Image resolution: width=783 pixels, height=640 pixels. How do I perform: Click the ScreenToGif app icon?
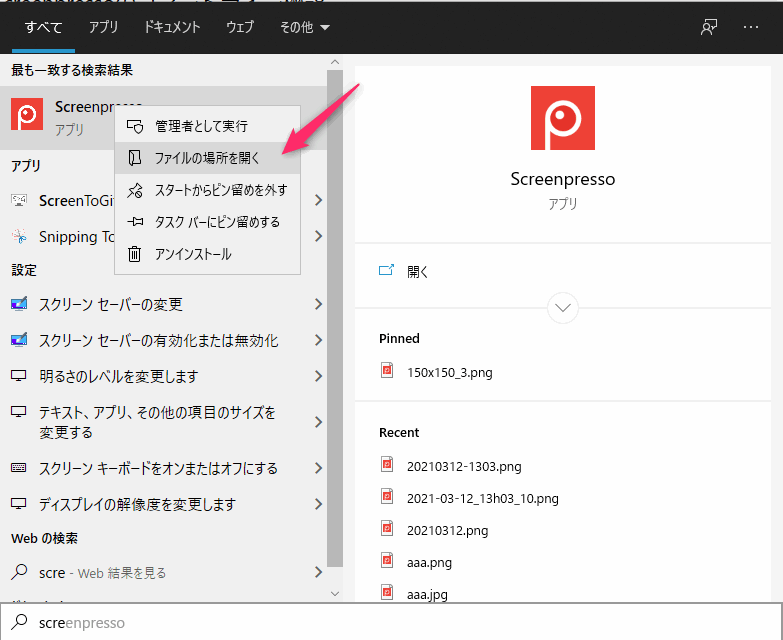click(19, 200)
